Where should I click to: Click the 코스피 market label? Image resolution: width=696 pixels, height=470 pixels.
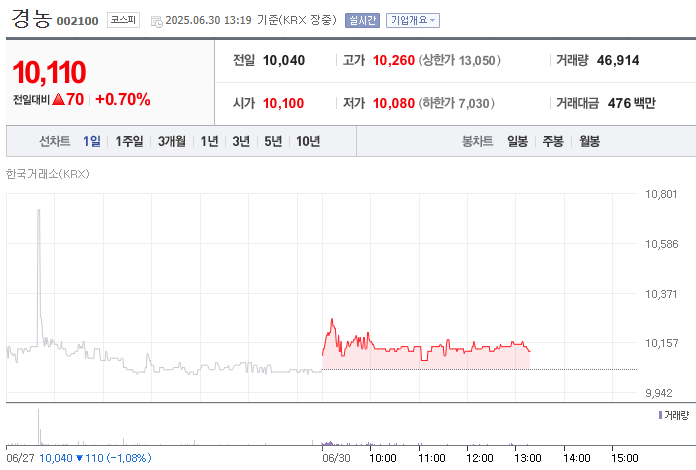click(x=123, y=20)
